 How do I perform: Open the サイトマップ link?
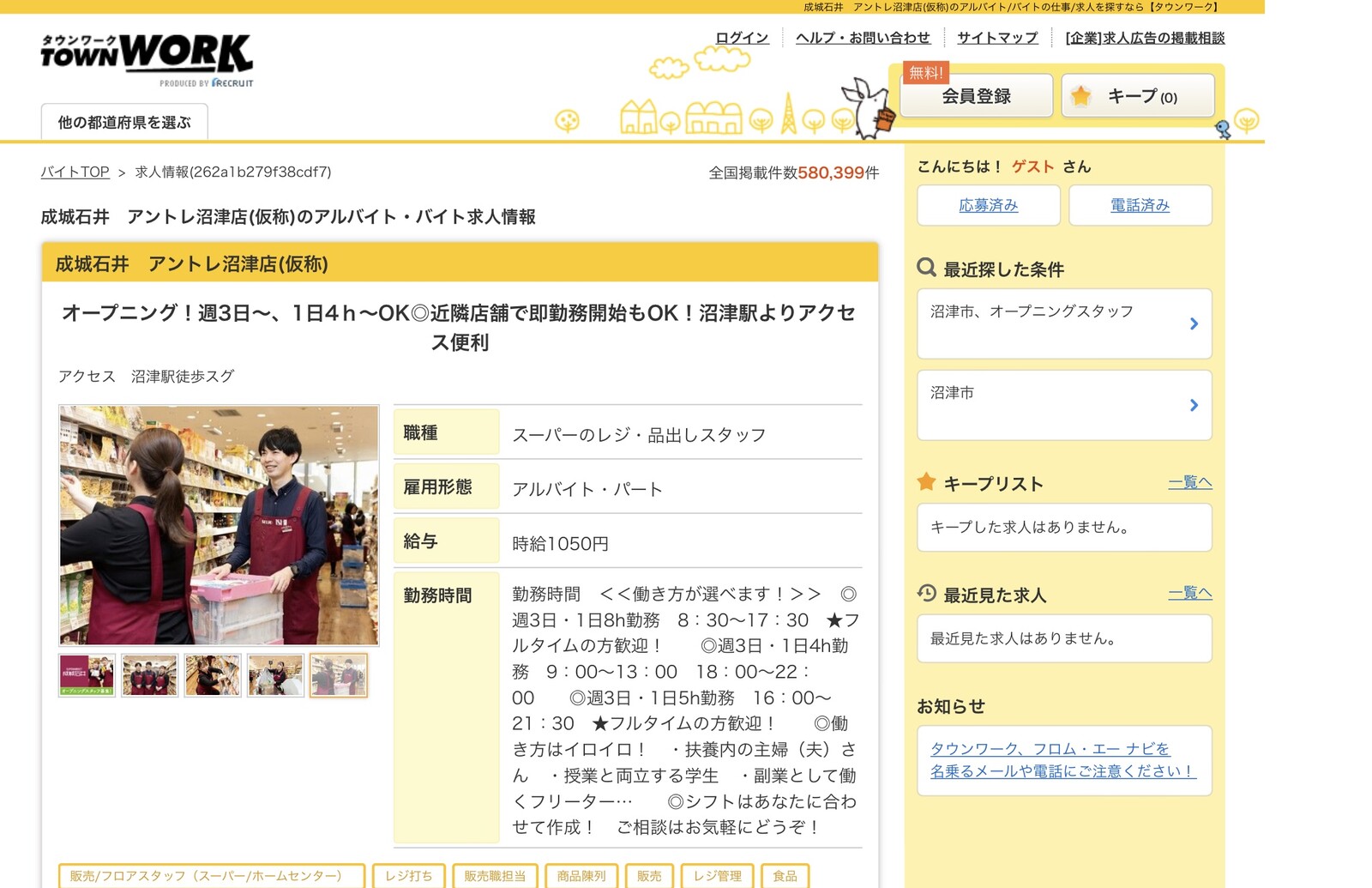click(x=997, y=38)
